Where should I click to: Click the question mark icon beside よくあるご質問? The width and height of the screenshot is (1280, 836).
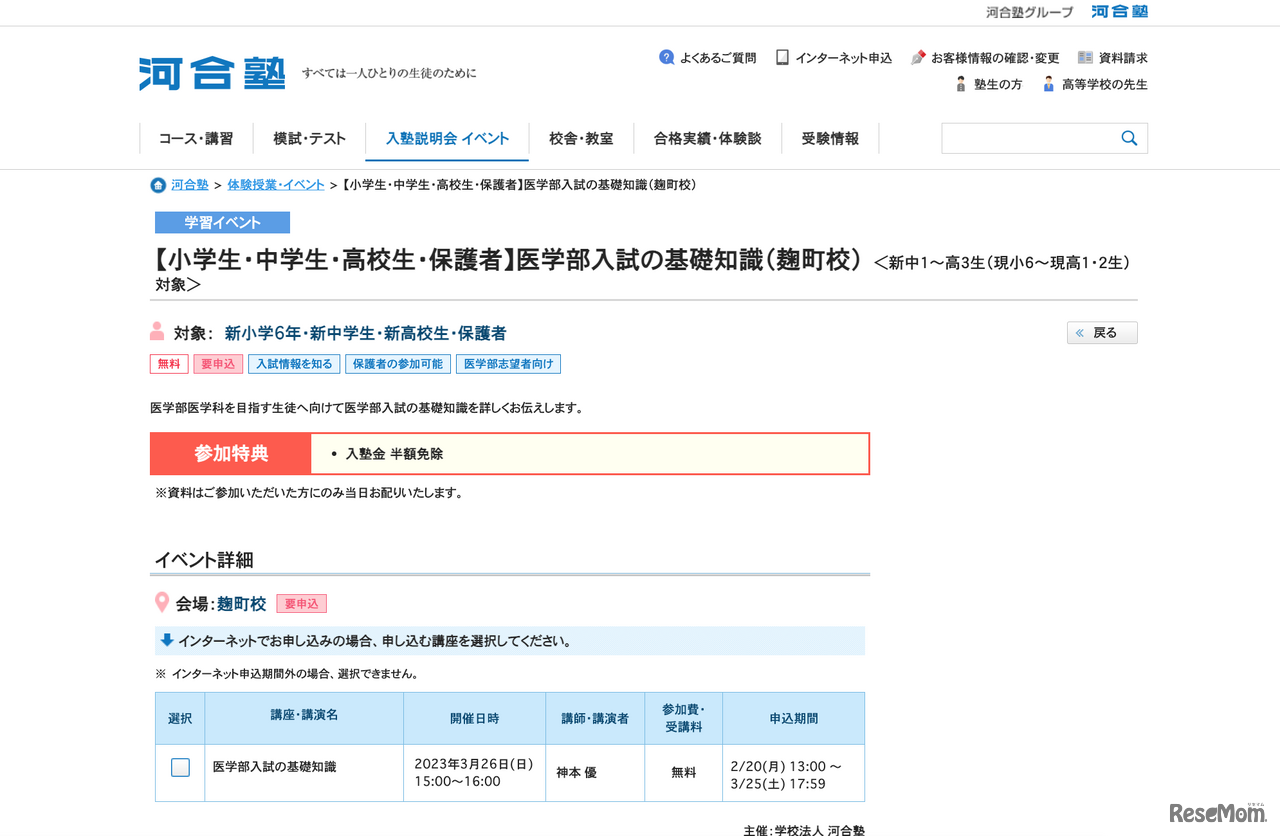click(x=667, y=57)
